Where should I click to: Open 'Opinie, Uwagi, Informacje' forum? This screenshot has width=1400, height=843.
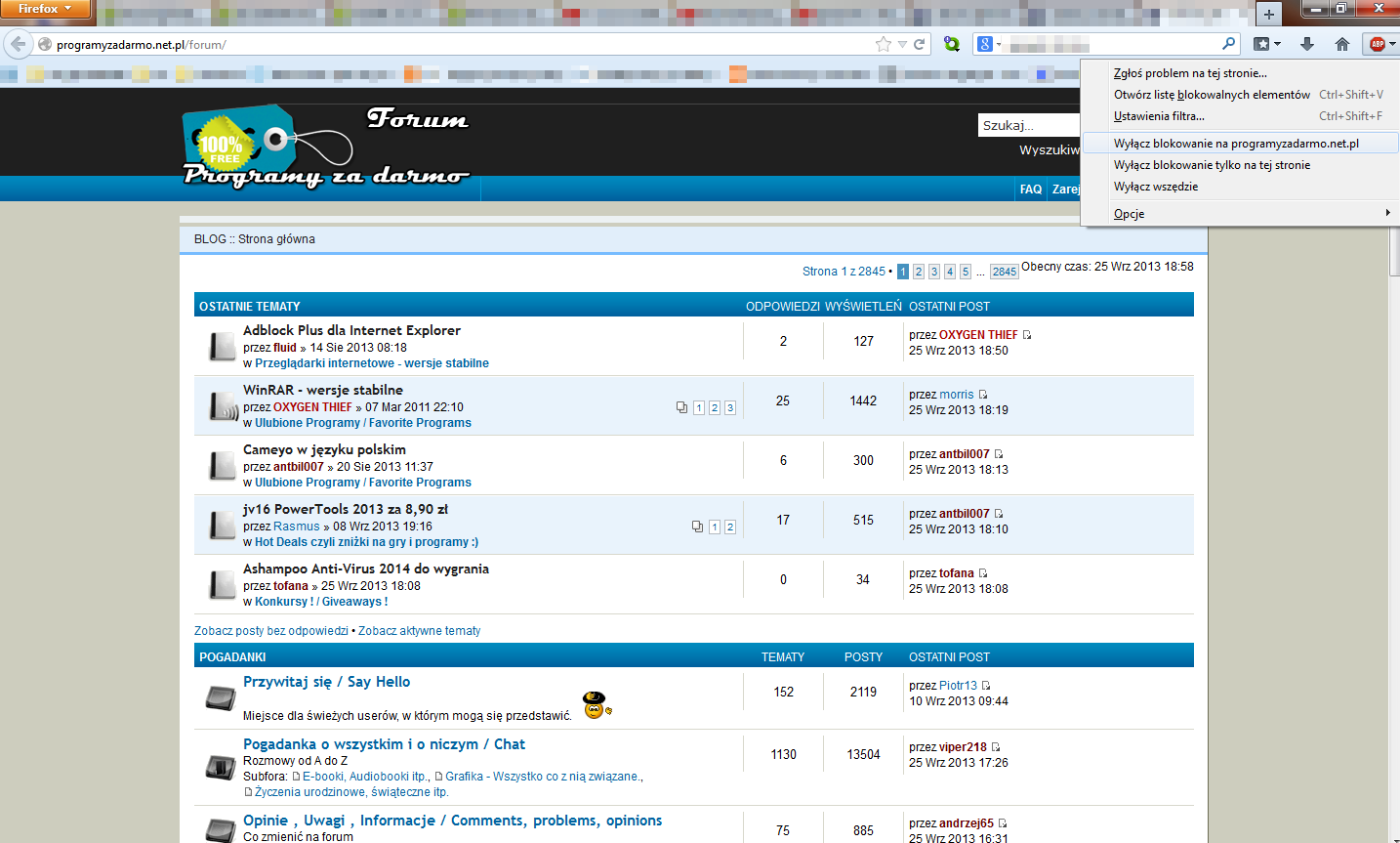(453, 821)
